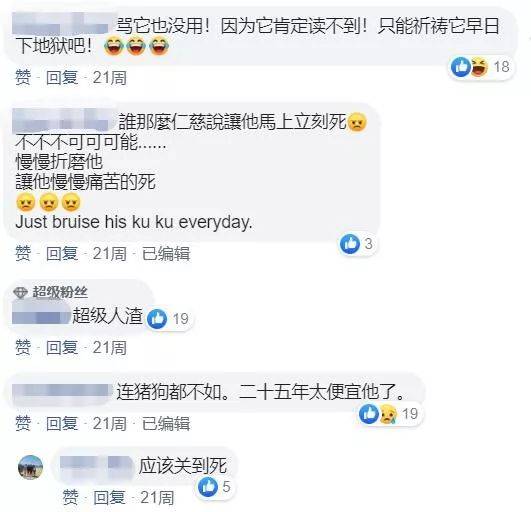Click the 21周 timestamp on first comment
The image size is (531, 512).
[110, 78]
